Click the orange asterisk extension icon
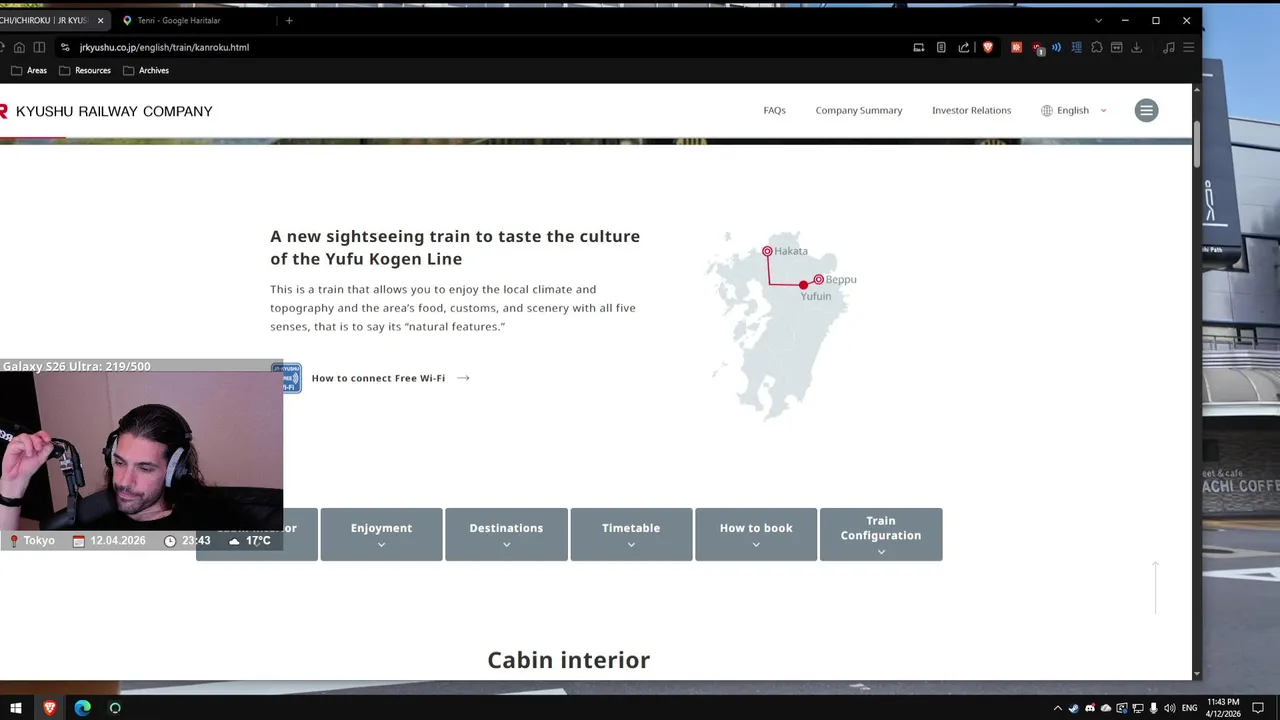Image resolution: width=1280 pixels, height=720 pixels. click(x=1016, y=47)
